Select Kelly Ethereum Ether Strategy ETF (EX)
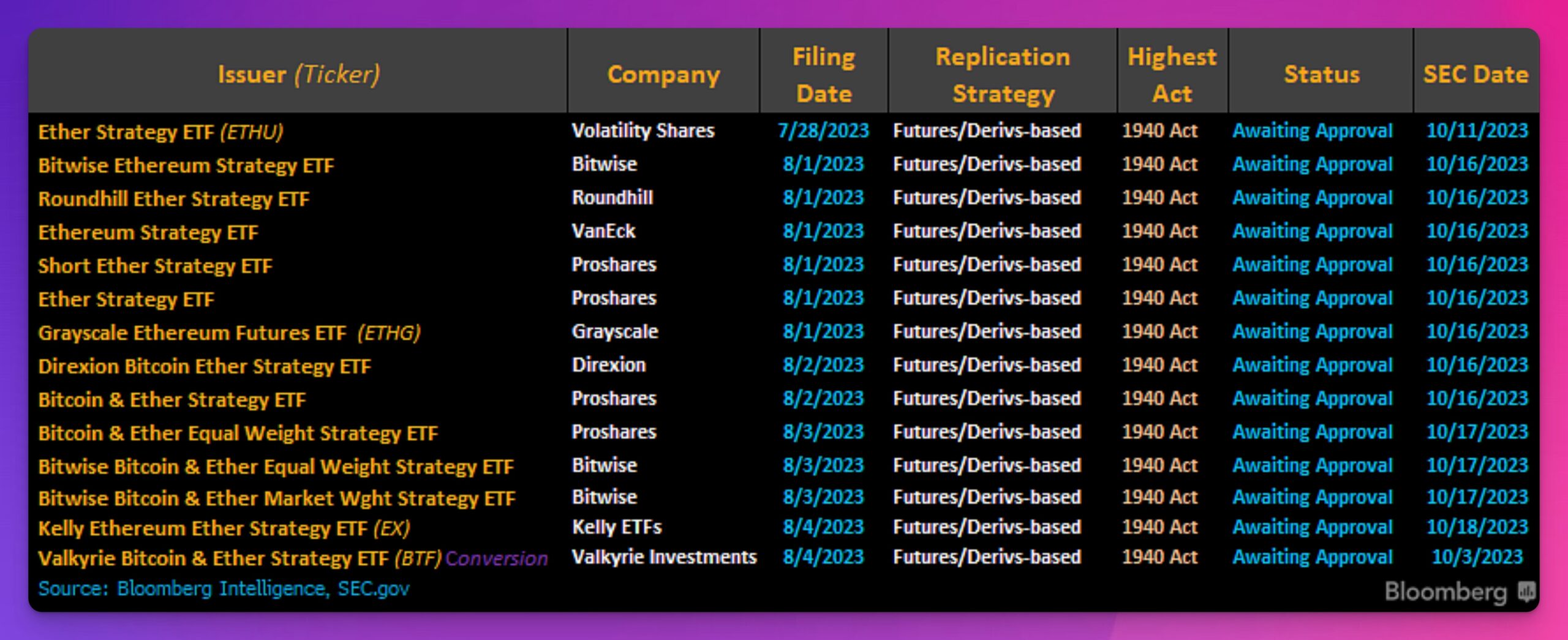 coord(224,528)
